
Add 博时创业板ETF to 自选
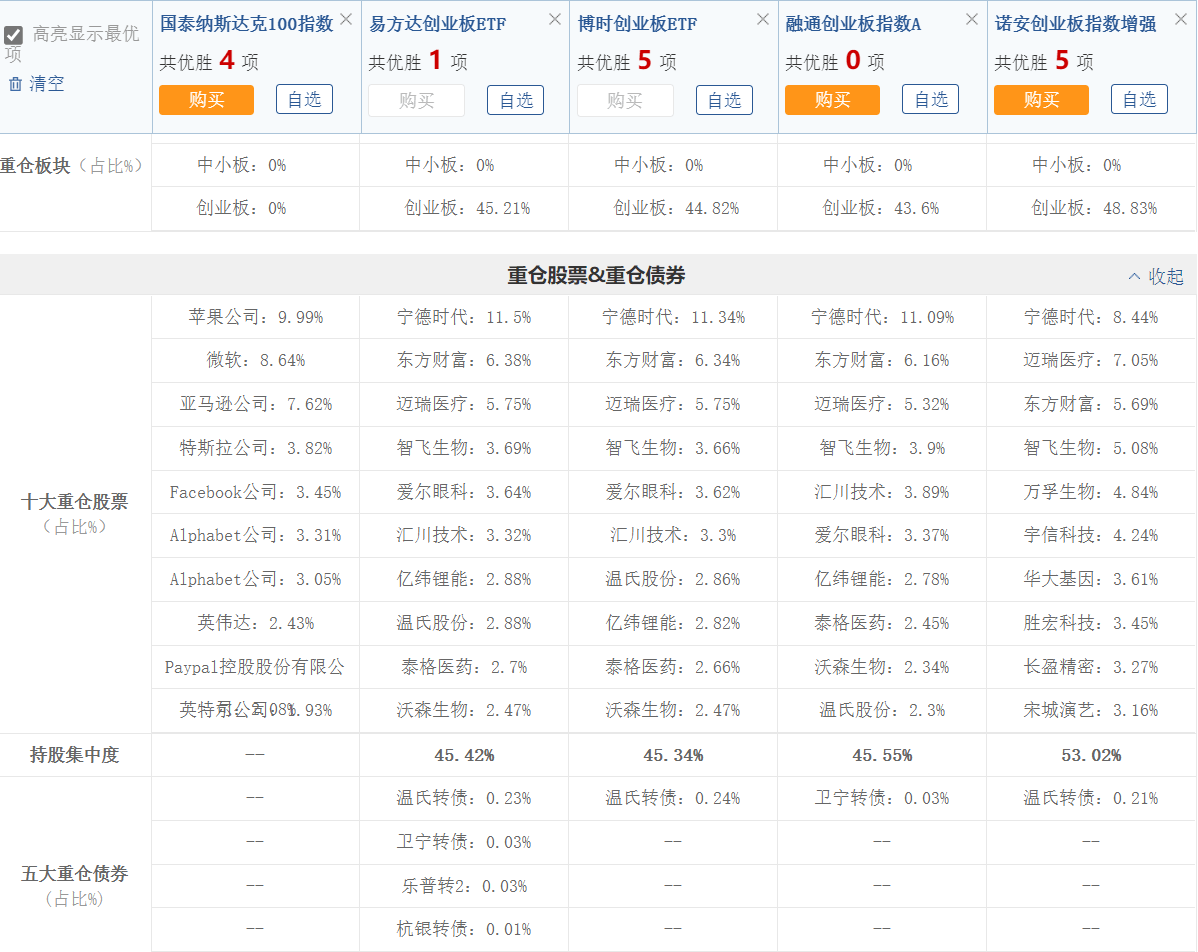[x=723, y=100]
